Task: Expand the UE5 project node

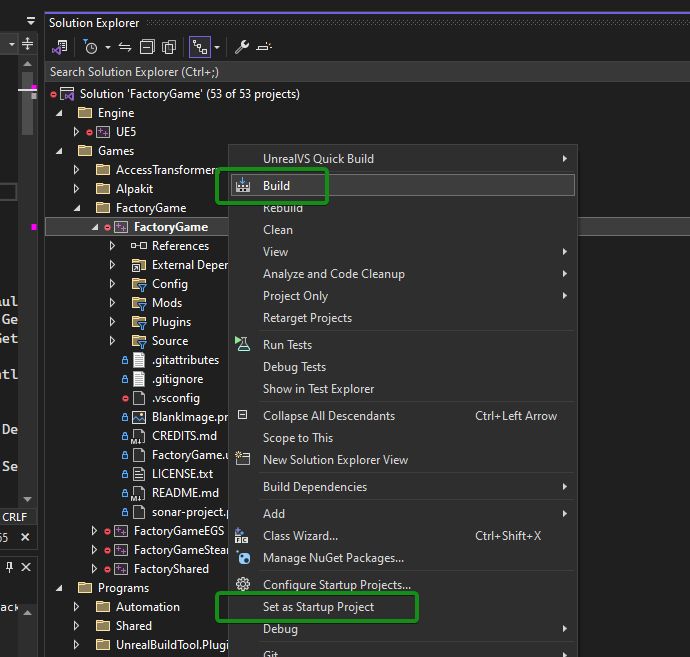Action: [76, 132]
